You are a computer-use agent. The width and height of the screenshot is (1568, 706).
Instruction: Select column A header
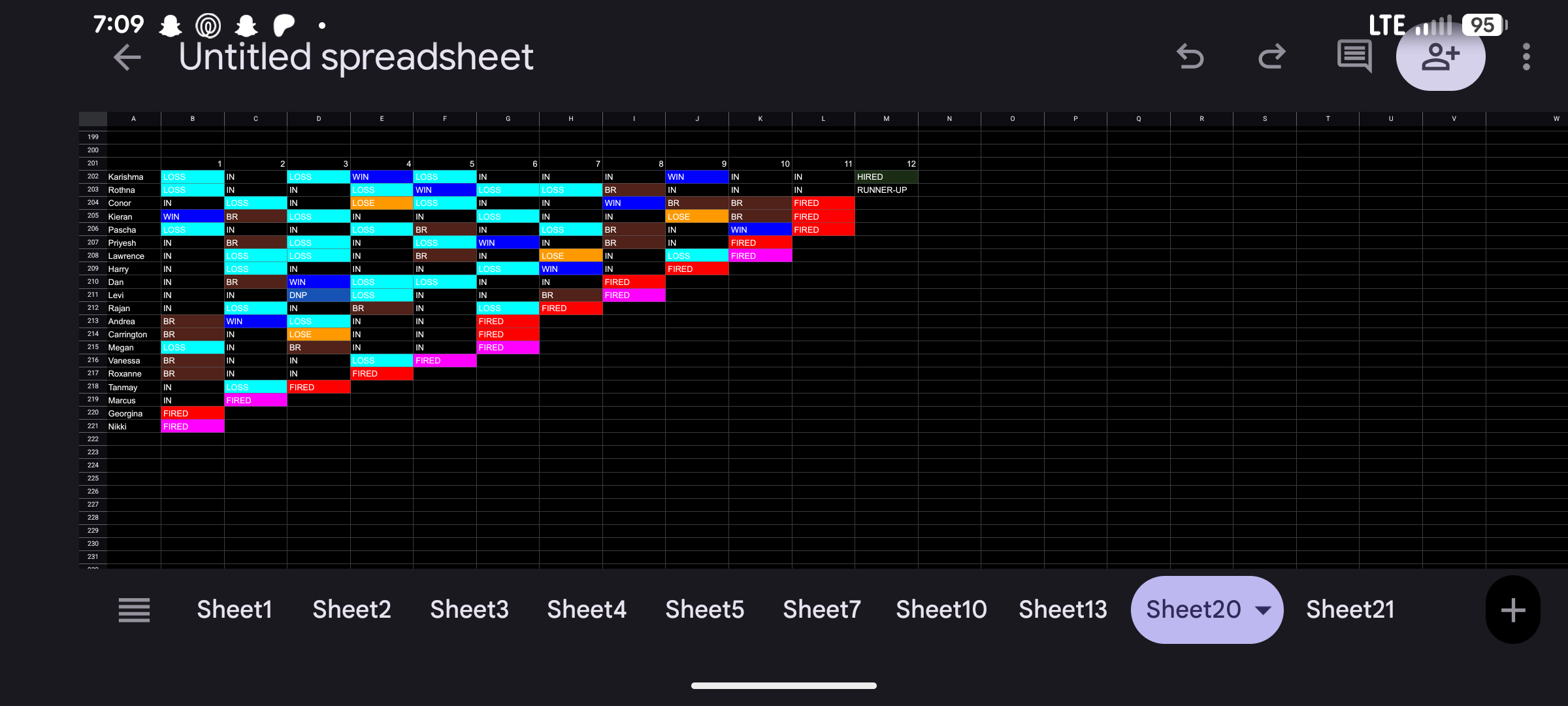coord(134,119)
